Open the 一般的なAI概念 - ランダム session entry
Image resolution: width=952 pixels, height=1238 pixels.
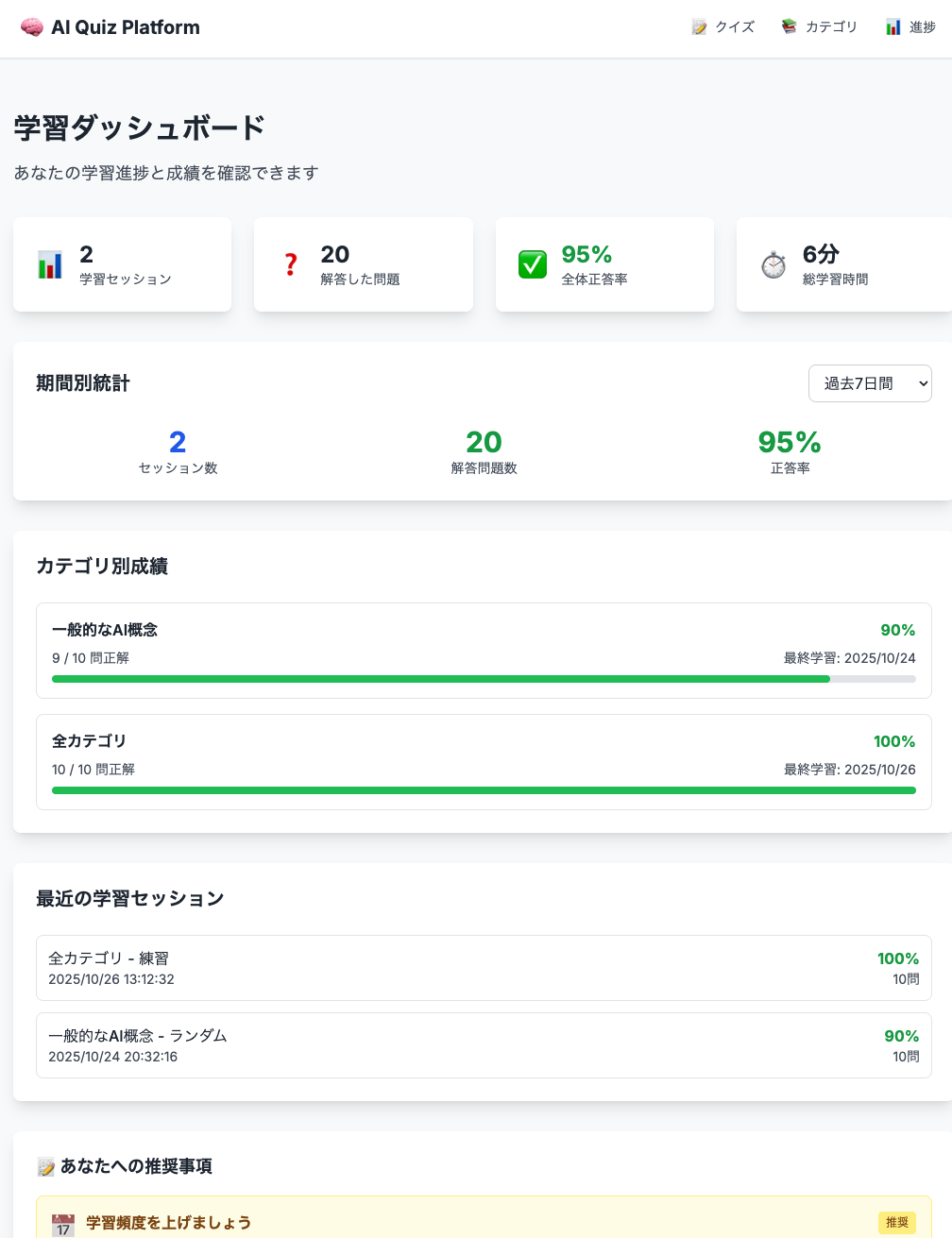click(484, 1045)
